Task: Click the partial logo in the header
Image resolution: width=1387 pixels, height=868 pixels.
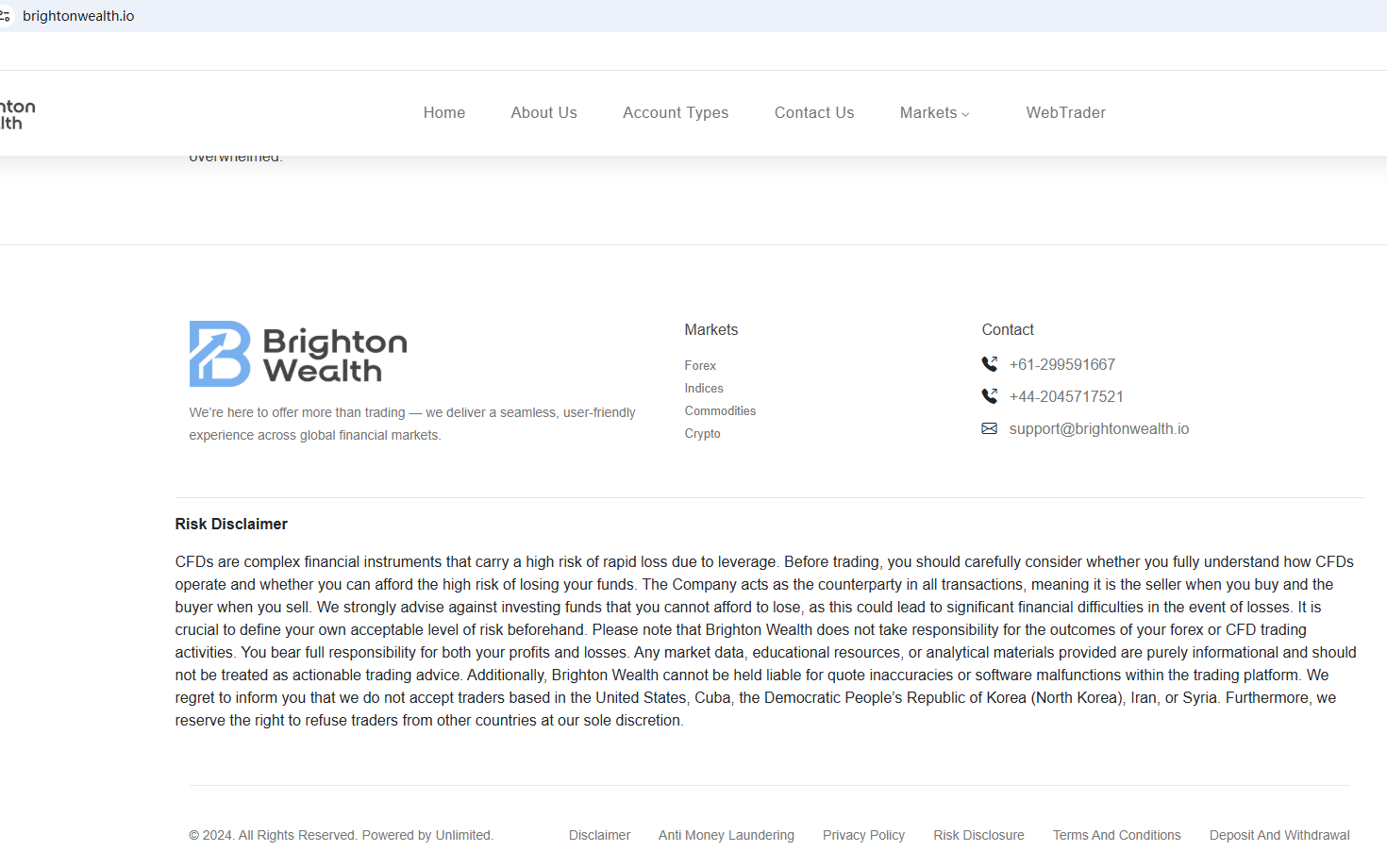Action: (x=17, y=114)
